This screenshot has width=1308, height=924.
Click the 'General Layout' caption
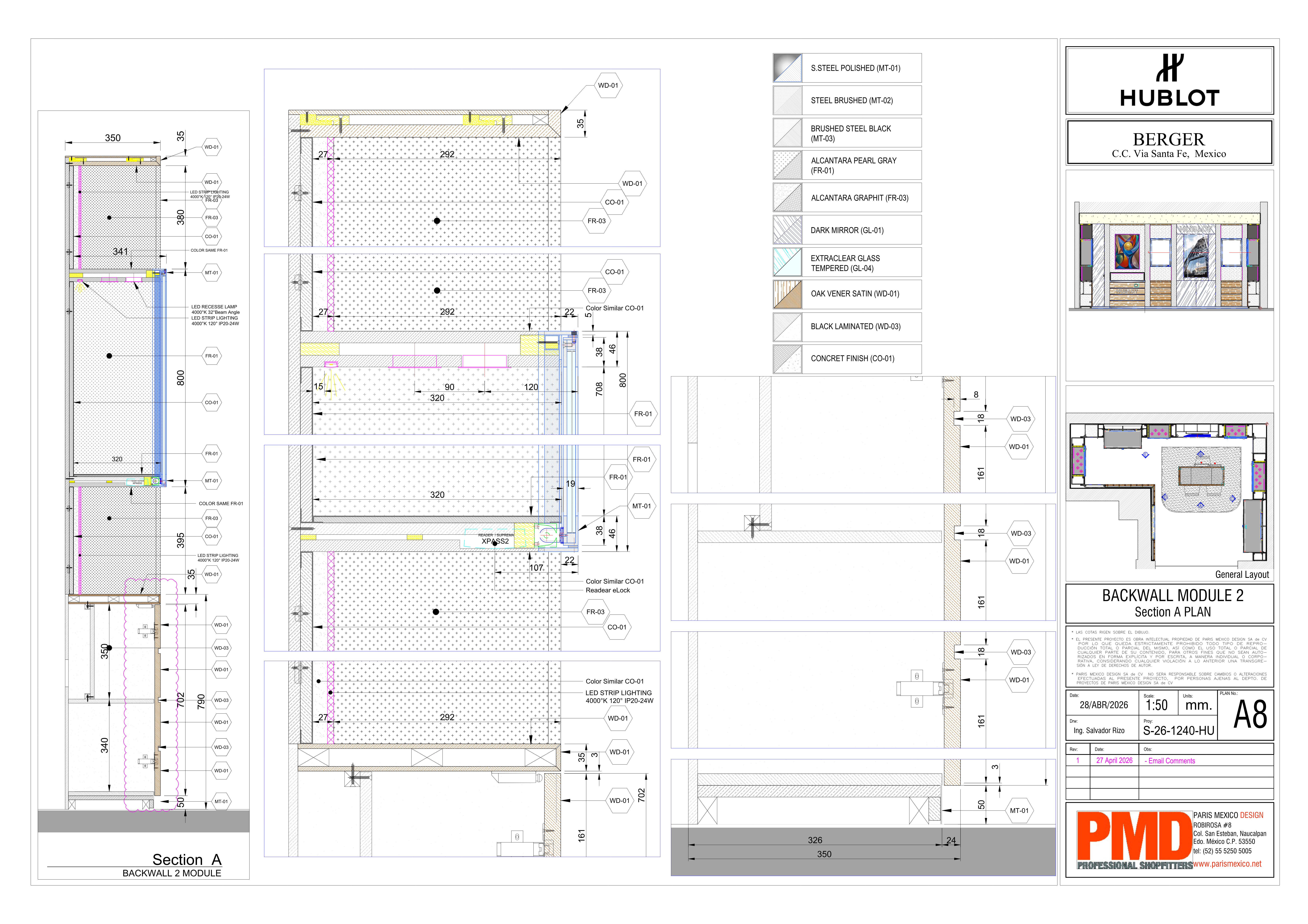(x=1242, y=575)
